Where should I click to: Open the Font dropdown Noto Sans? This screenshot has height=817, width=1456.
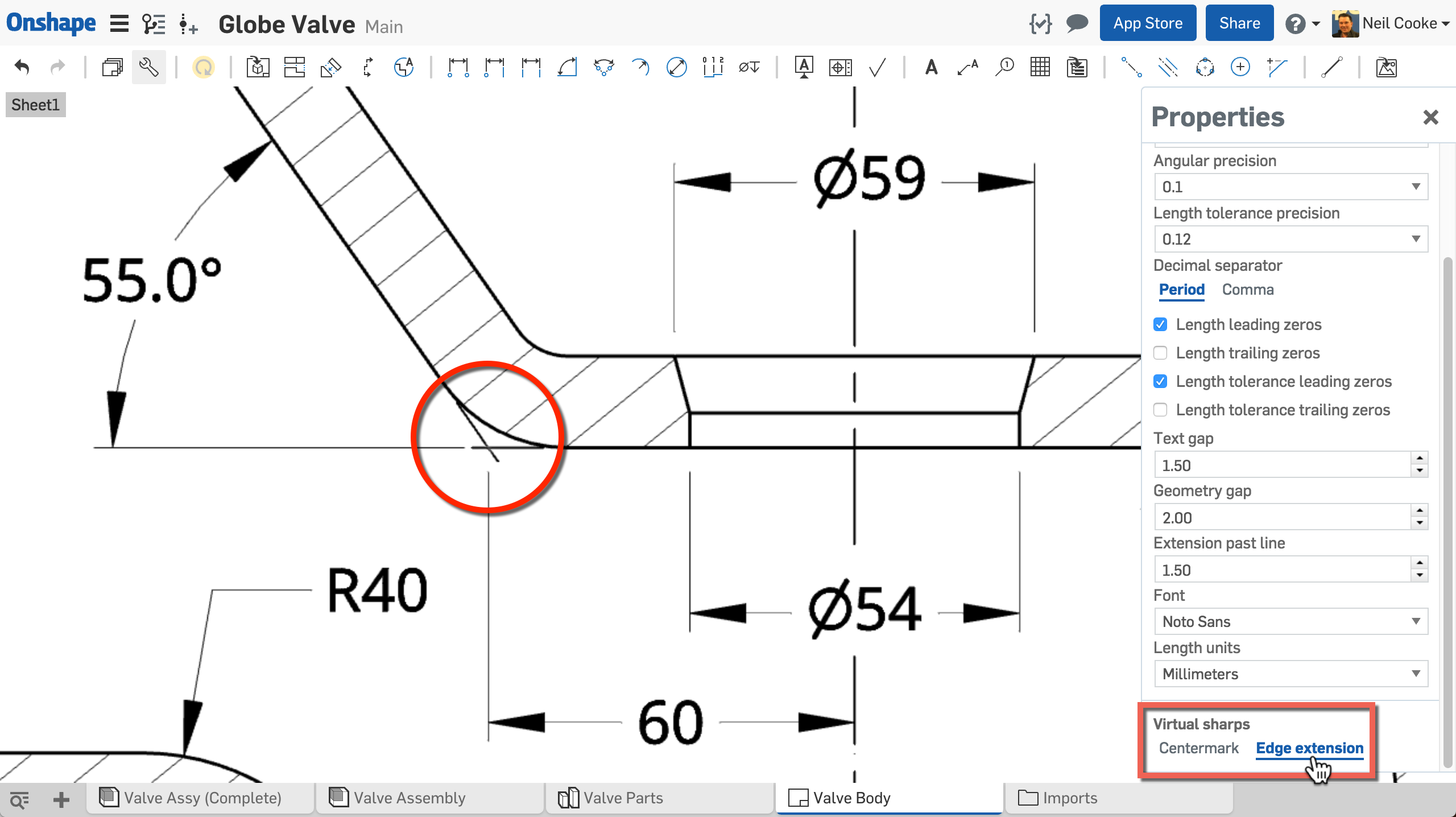pyautogui.click(x=1291, y=621)
